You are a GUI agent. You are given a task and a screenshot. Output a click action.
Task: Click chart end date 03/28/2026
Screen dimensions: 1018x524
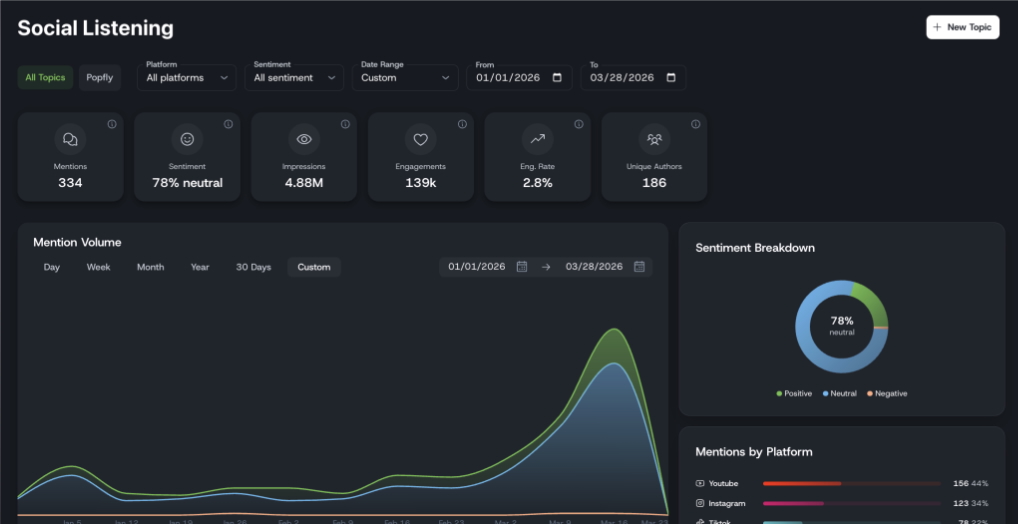[594, 266]
